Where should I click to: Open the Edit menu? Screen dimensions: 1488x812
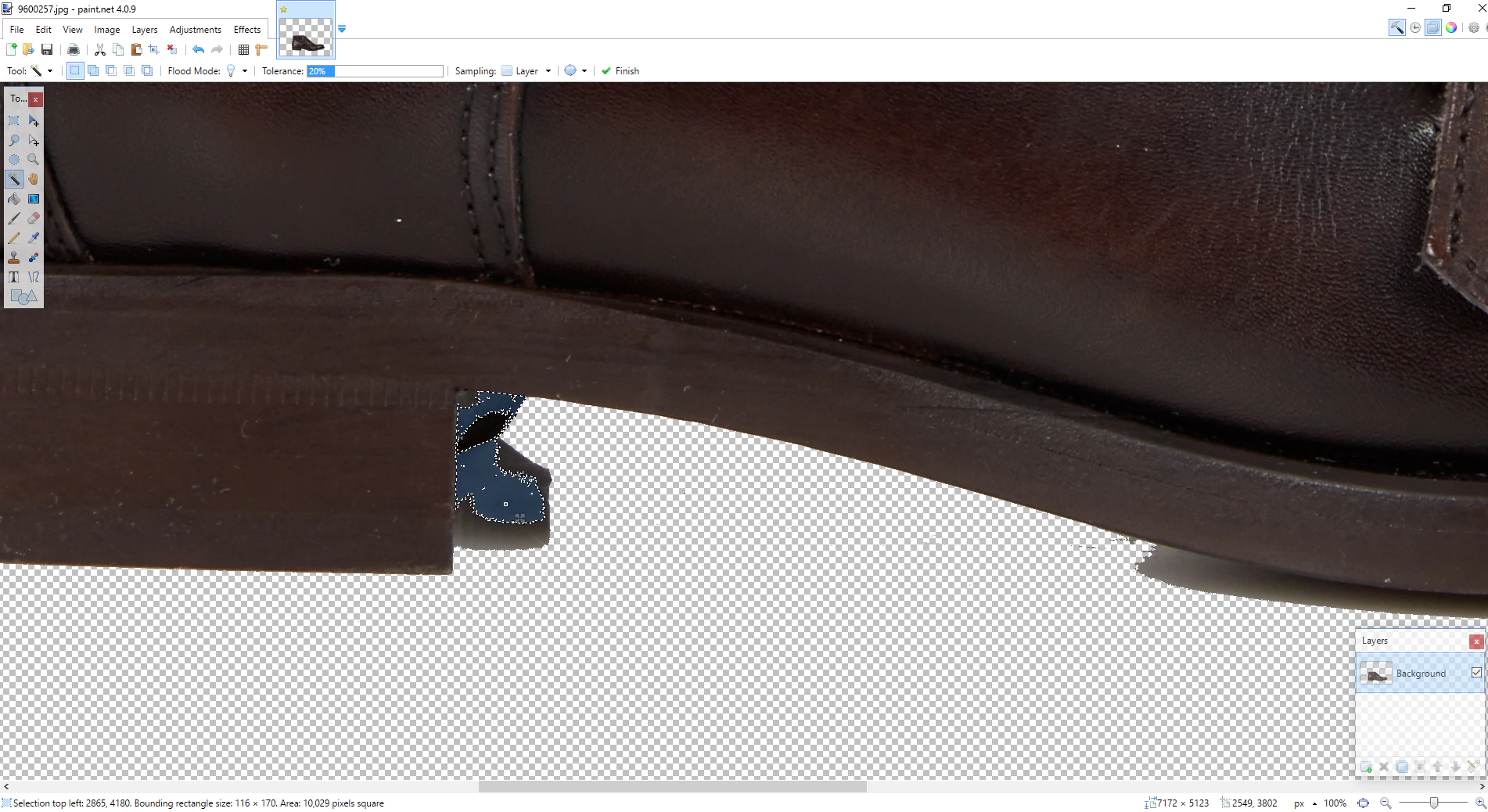tap(44, 29)
